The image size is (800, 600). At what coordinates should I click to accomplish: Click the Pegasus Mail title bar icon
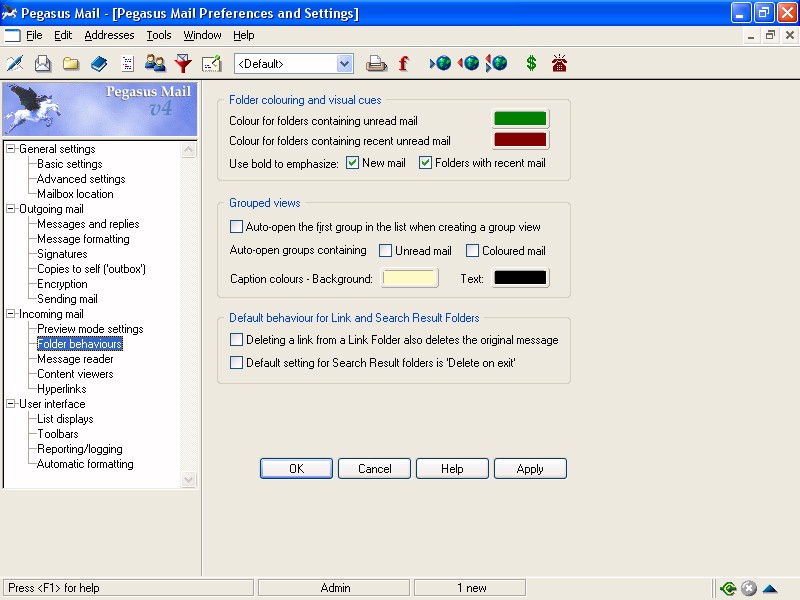pyautogui.click(x=9, y=12)
